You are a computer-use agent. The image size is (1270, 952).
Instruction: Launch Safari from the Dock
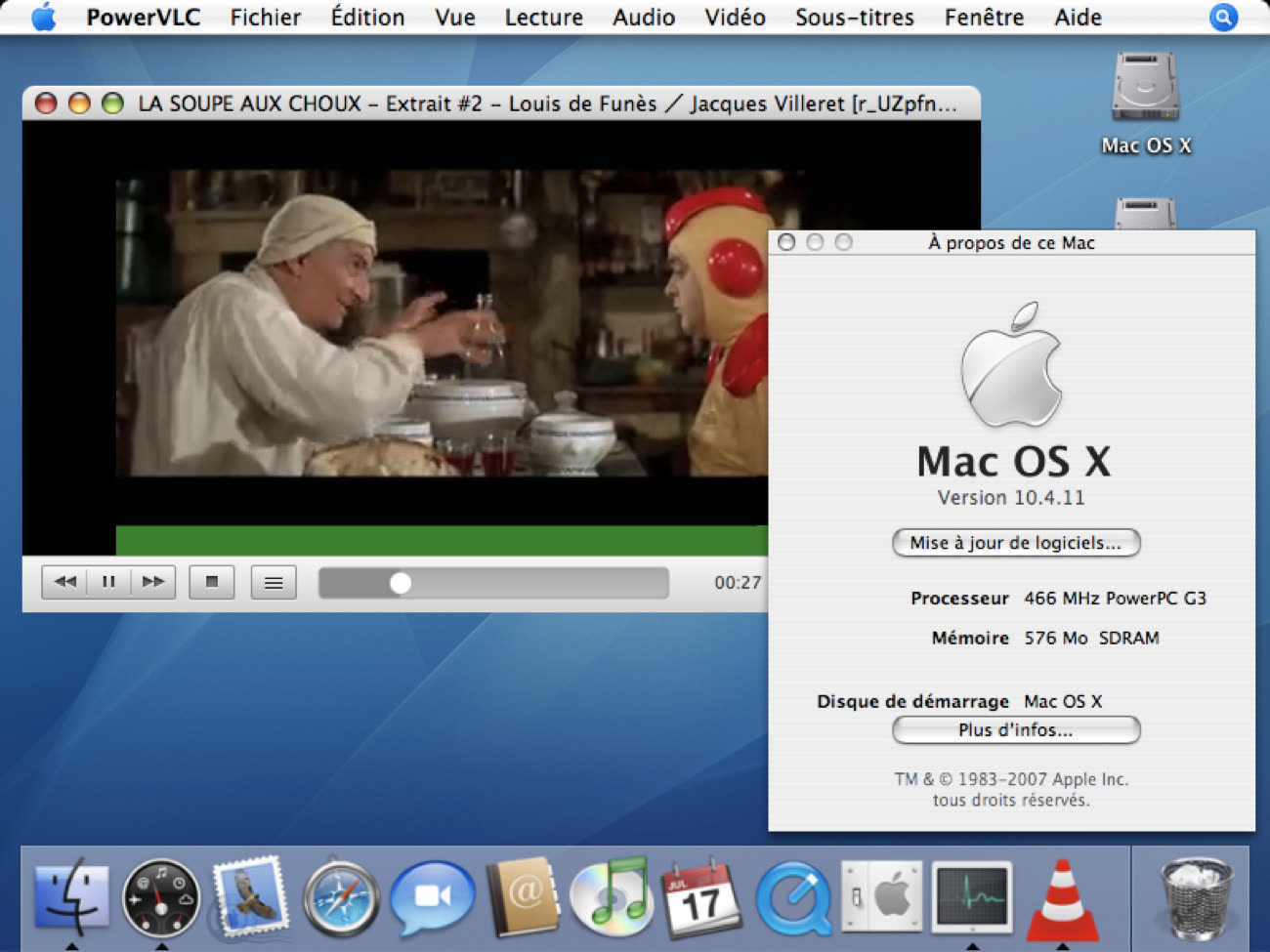click(x=341, y=896)
